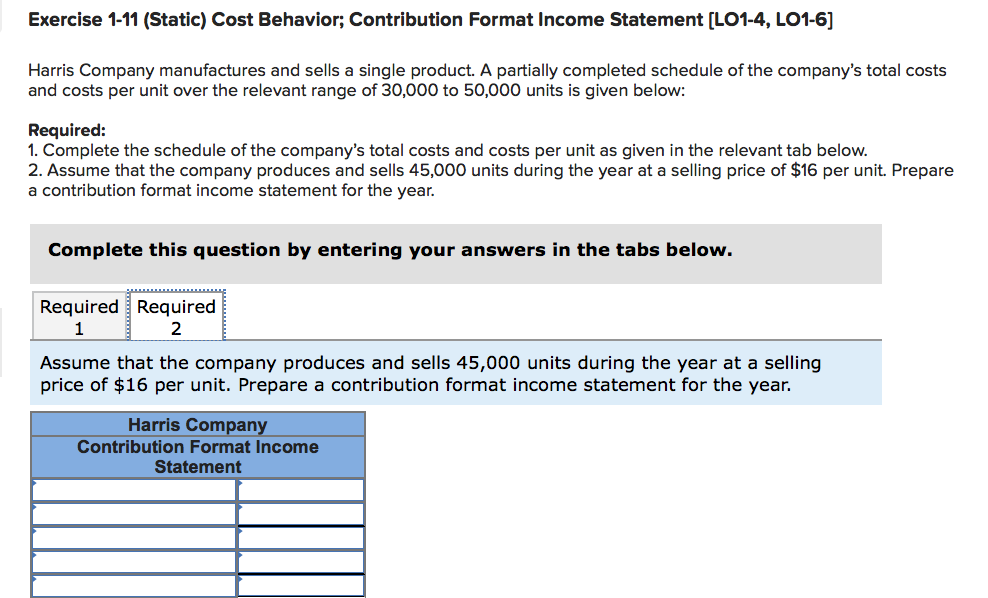988x598 pixels.
Task: Click the fourth amount input field
Action: pyautogui.click(x=300, y=560)
